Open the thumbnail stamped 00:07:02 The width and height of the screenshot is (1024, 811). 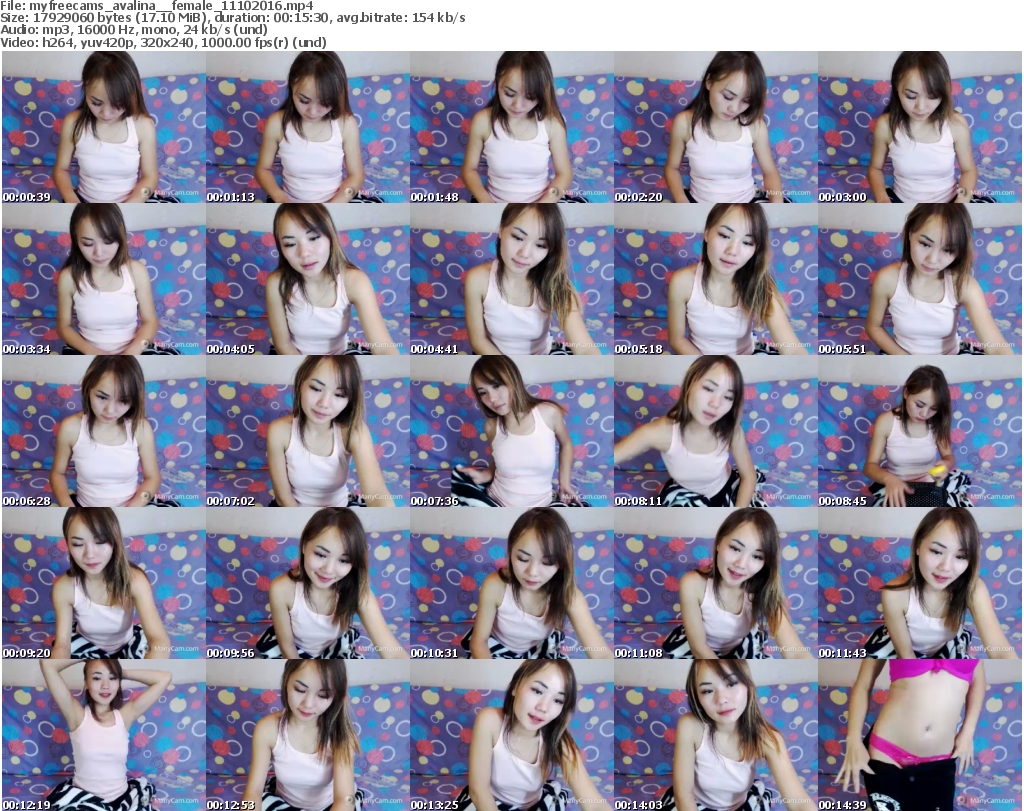coord(308,432)
